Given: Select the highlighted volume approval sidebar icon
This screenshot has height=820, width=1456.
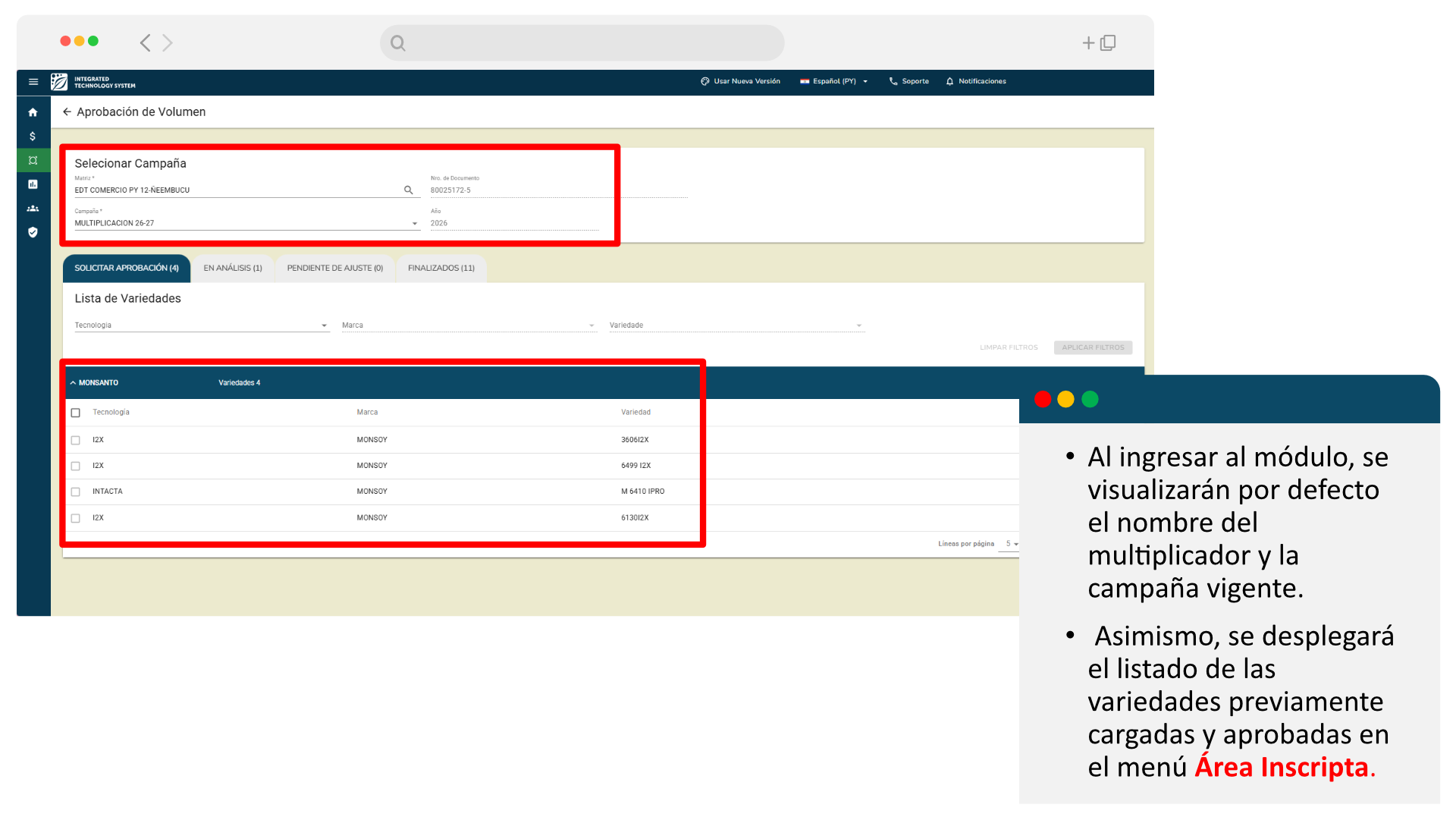Looking at the screenshot, I should (33, 160).
